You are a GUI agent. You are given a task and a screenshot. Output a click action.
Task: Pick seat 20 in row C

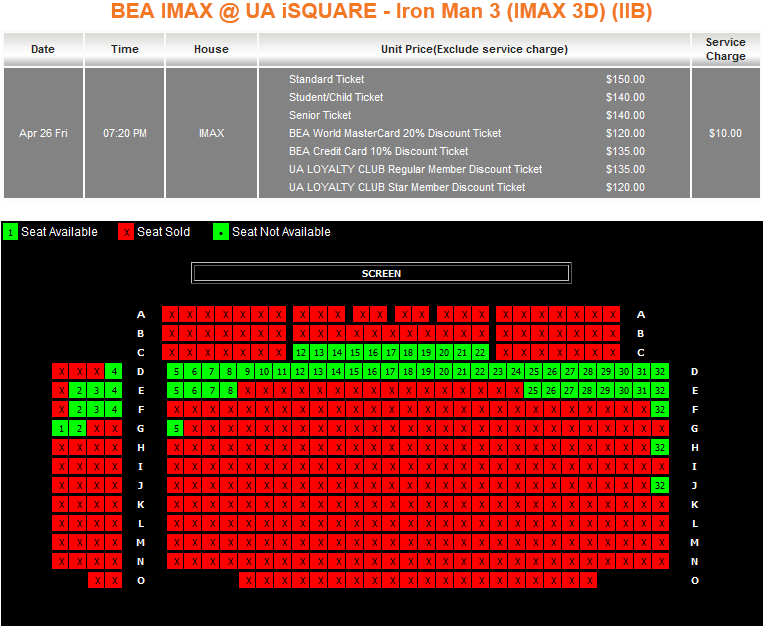click(x=444, y=352)
